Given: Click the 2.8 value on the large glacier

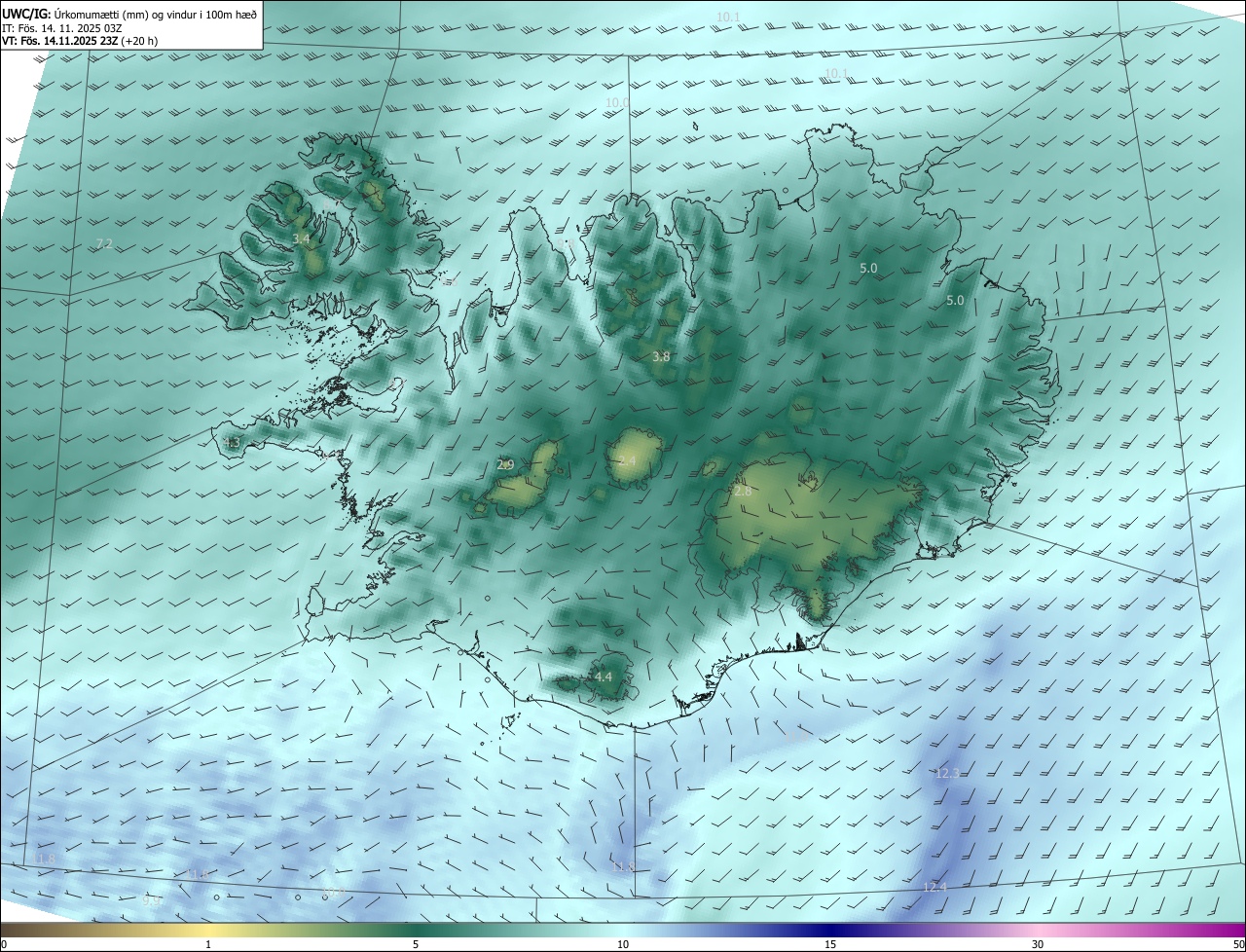Looking at the screenshot, I should pos(743,492).
